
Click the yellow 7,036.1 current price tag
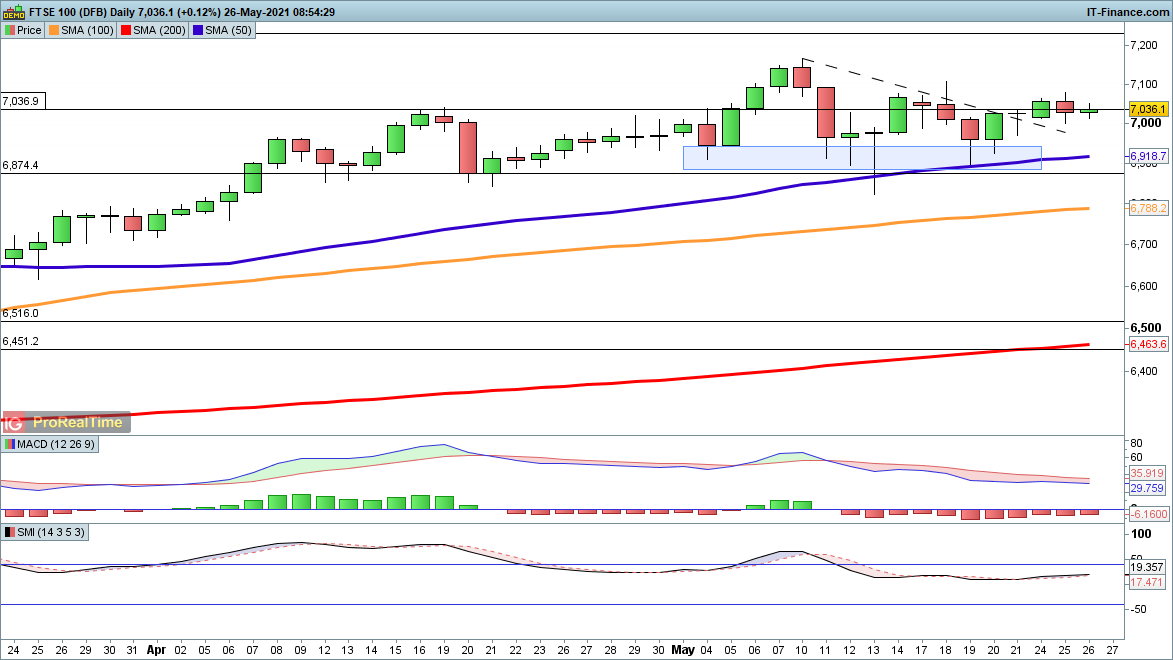[x=1149, y=109]
